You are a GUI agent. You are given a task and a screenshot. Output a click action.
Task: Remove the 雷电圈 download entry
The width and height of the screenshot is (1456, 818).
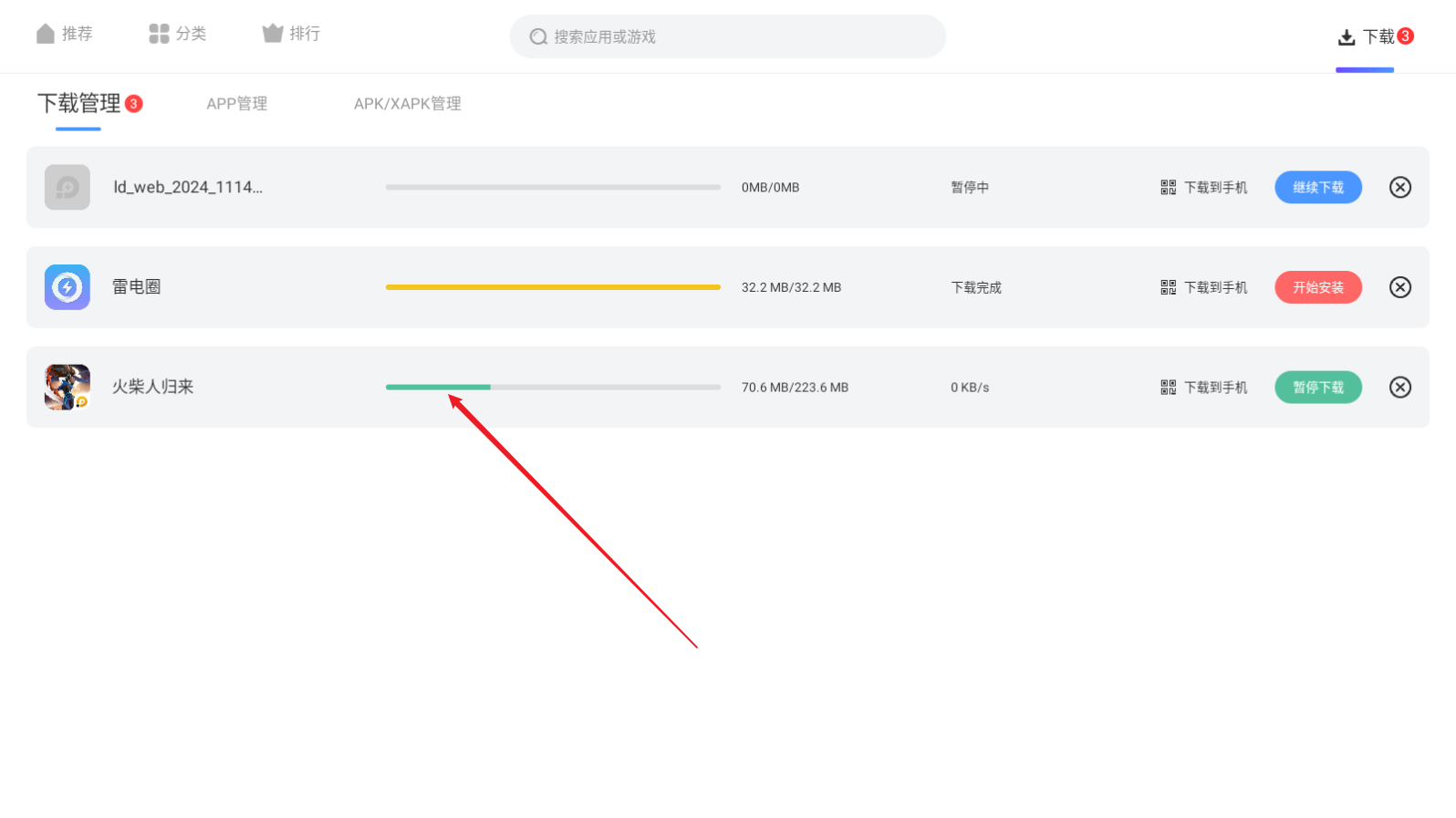click(1399, 287)
